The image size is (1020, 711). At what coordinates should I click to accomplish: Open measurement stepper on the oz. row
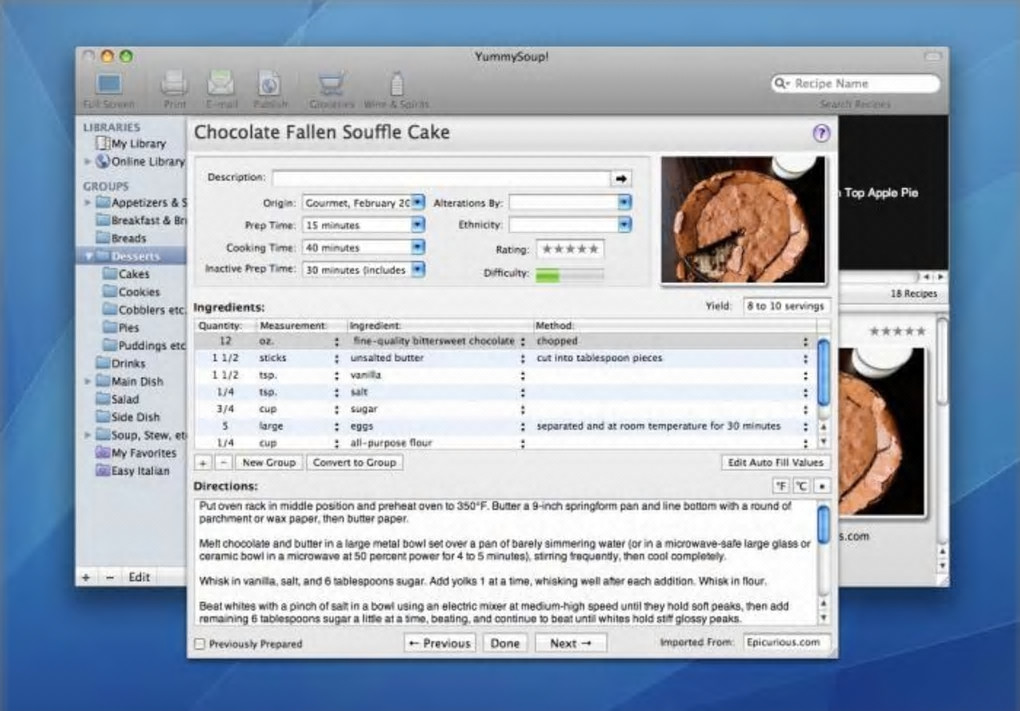(336, 341)
